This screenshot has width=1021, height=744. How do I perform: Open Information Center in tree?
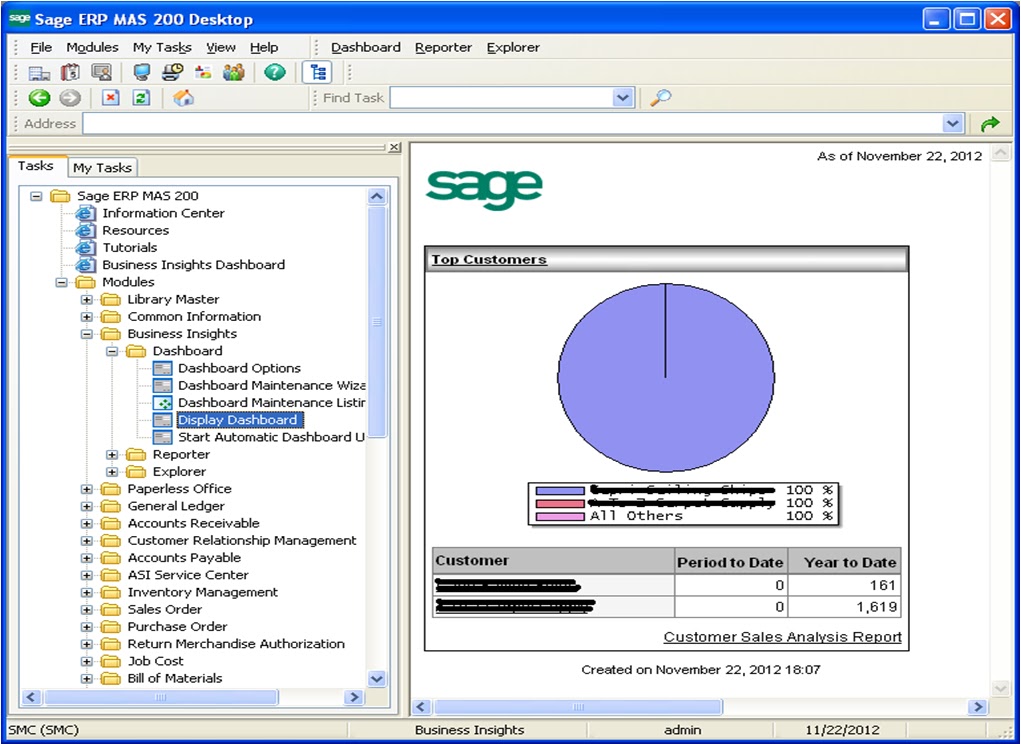pyautogui.click(x=163, y=213)
